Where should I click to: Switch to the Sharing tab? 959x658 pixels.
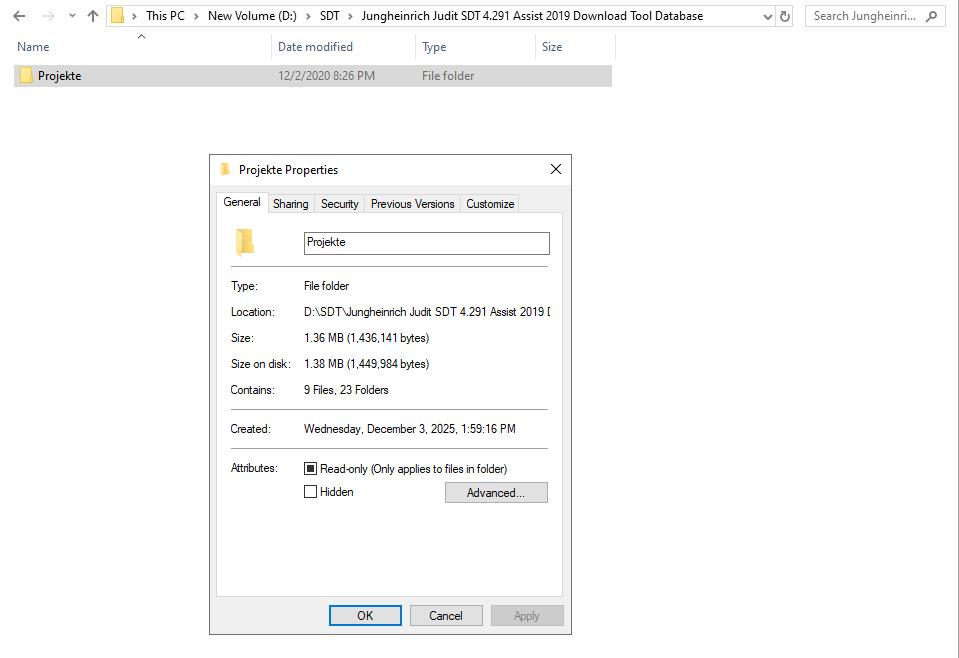point(291,204)
